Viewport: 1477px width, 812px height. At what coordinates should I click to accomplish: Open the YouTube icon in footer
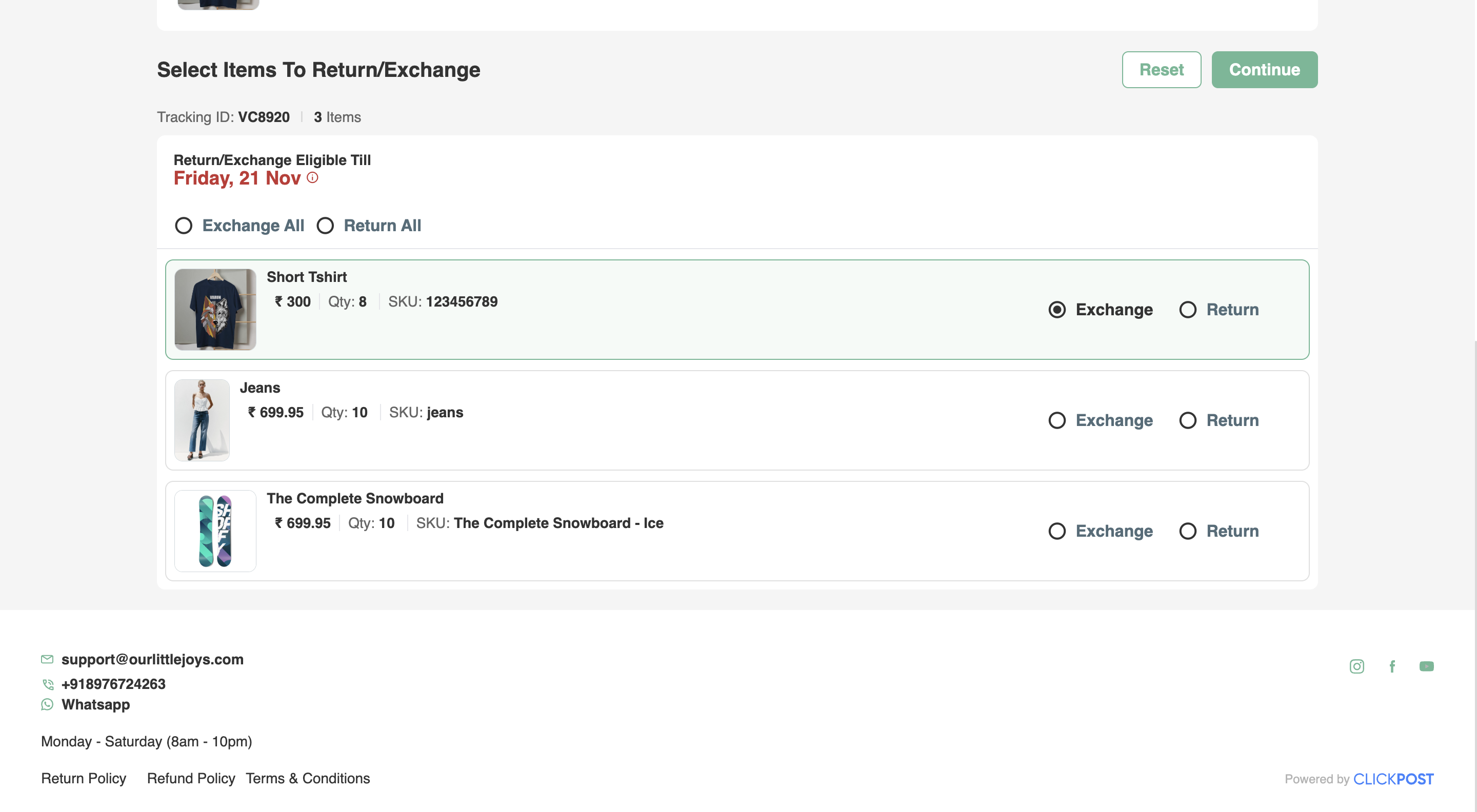[x=1426, y=666]
